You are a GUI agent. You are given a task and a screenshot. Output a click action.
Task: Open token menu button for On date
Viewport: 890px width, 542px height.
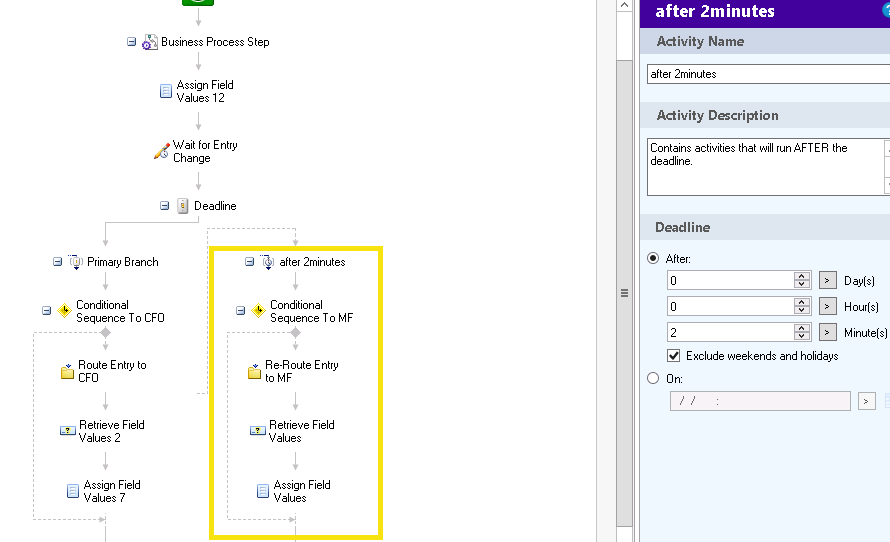866,401
